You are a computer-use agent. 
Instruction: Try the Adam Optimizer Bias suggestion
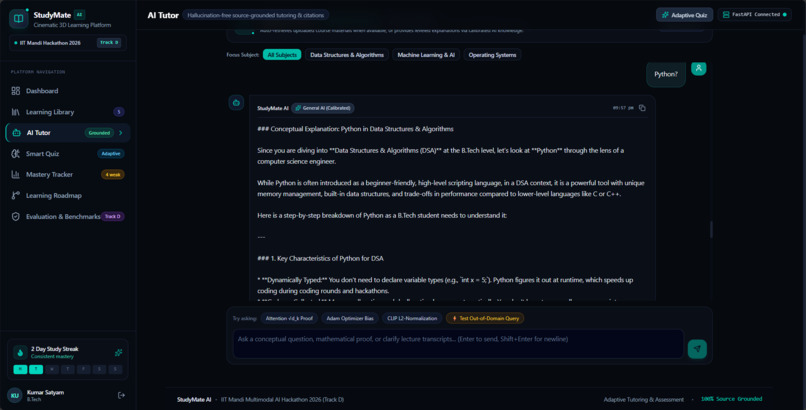350,319
